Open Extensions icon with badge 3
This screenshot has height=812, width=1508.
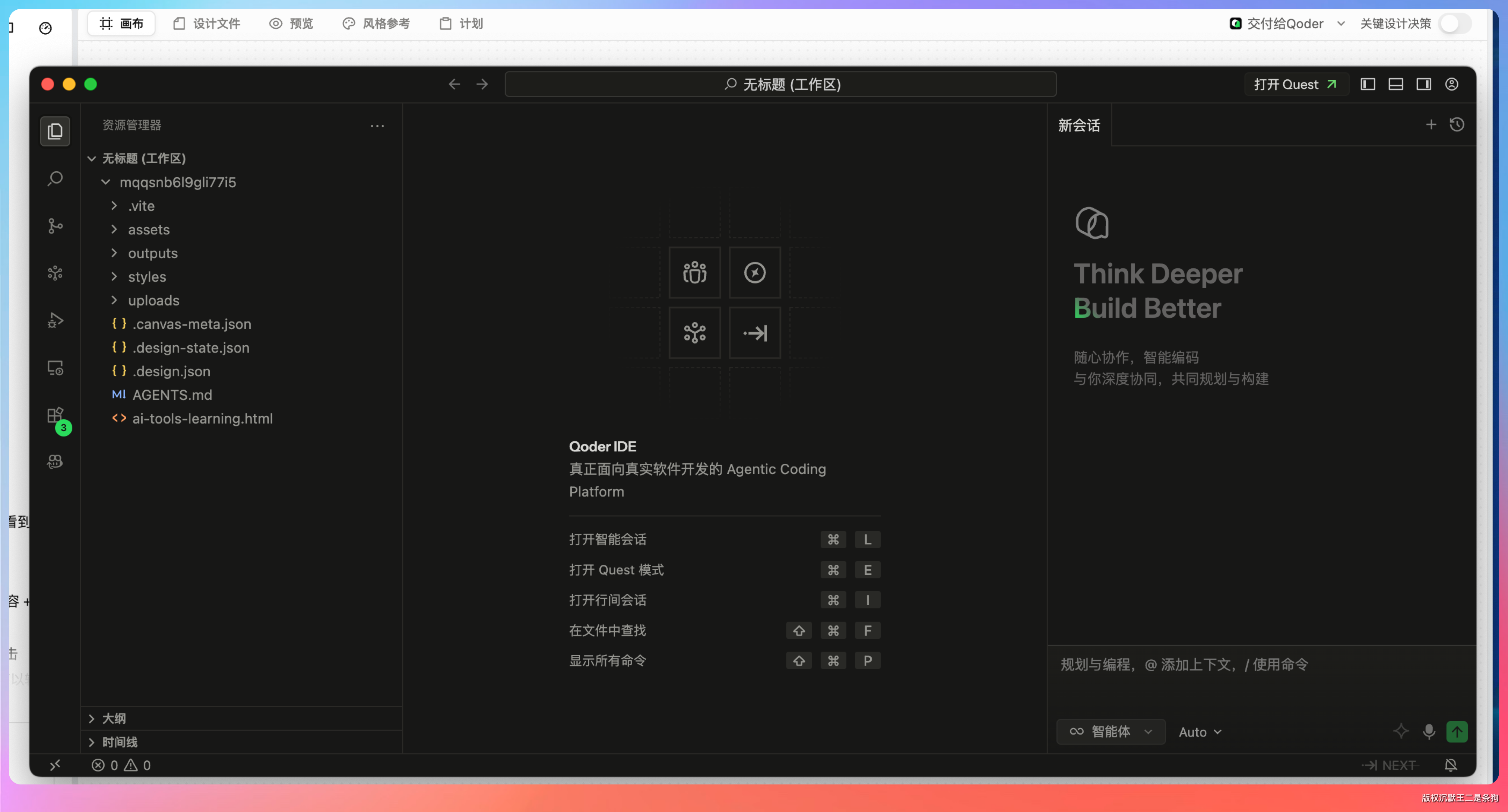click(56, 418)
